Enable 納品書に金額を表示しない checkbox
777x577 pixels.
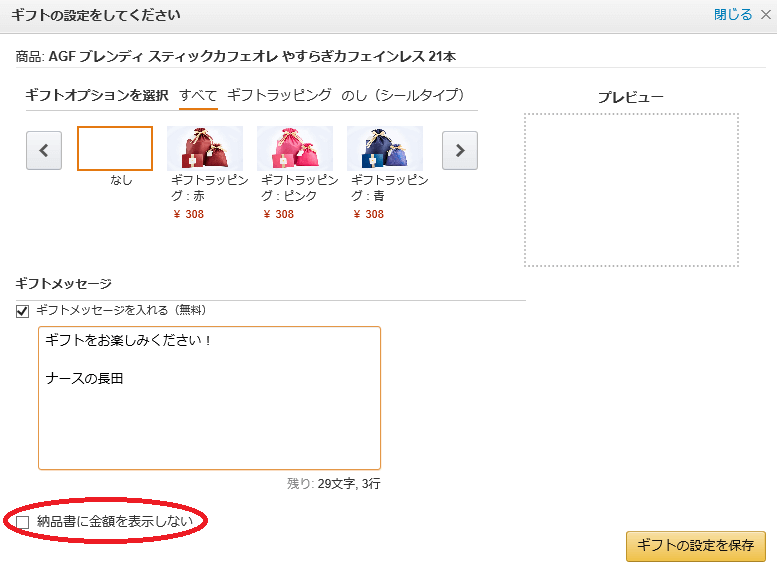coord(23,522)
